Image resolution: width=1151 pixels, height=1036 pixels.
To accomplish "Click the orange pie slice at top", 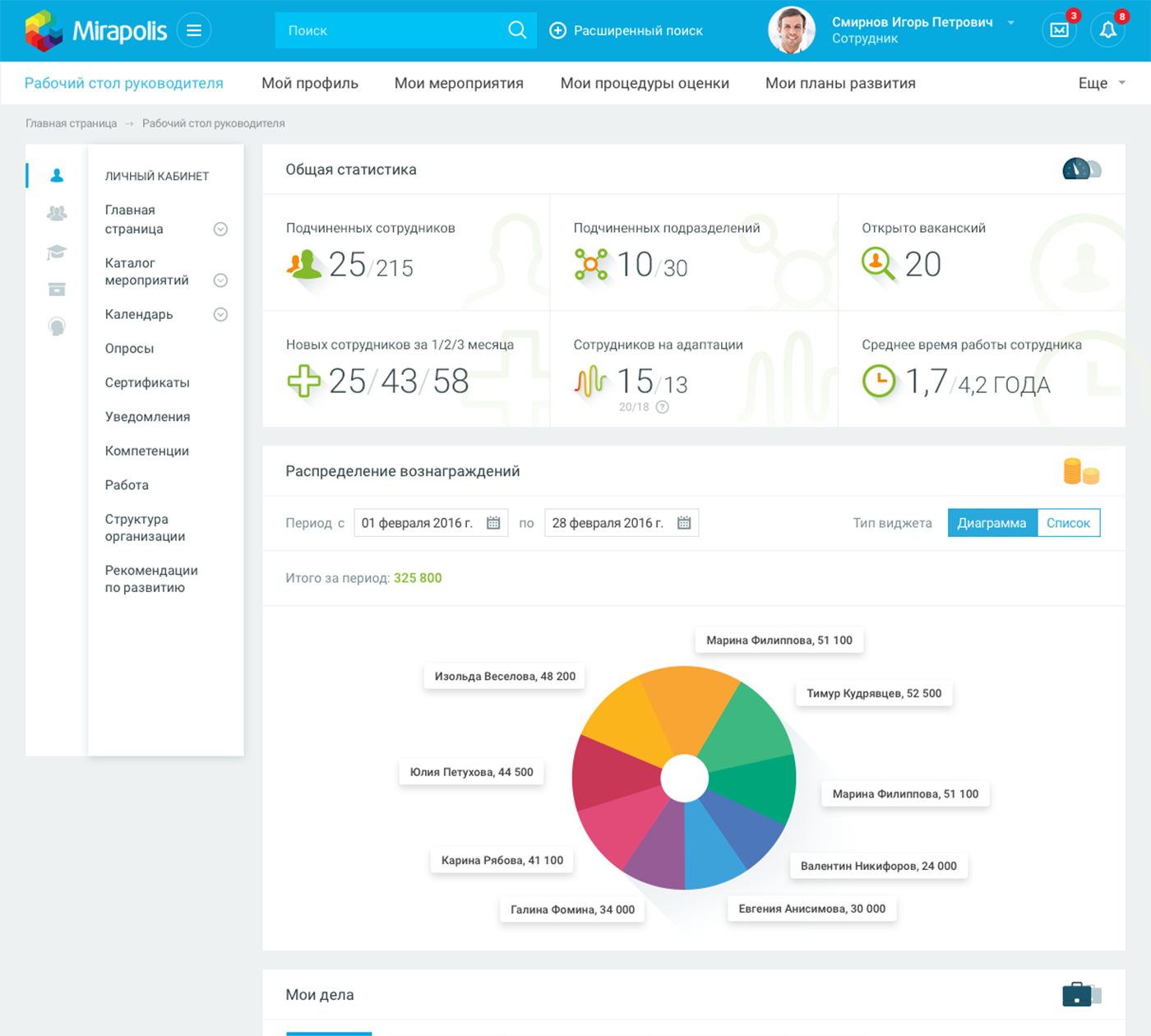I will click(x=688, y=707).
